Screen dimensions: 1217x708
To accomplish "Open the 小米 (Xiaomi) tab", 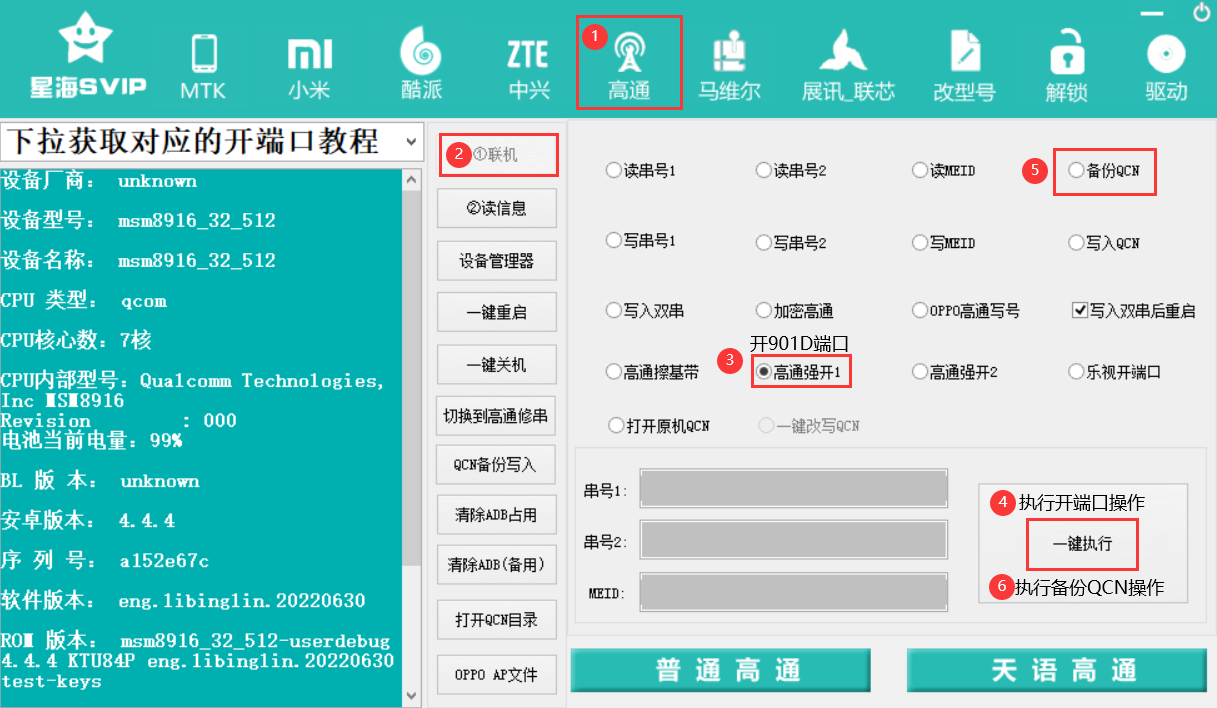I will click(309, 67).
